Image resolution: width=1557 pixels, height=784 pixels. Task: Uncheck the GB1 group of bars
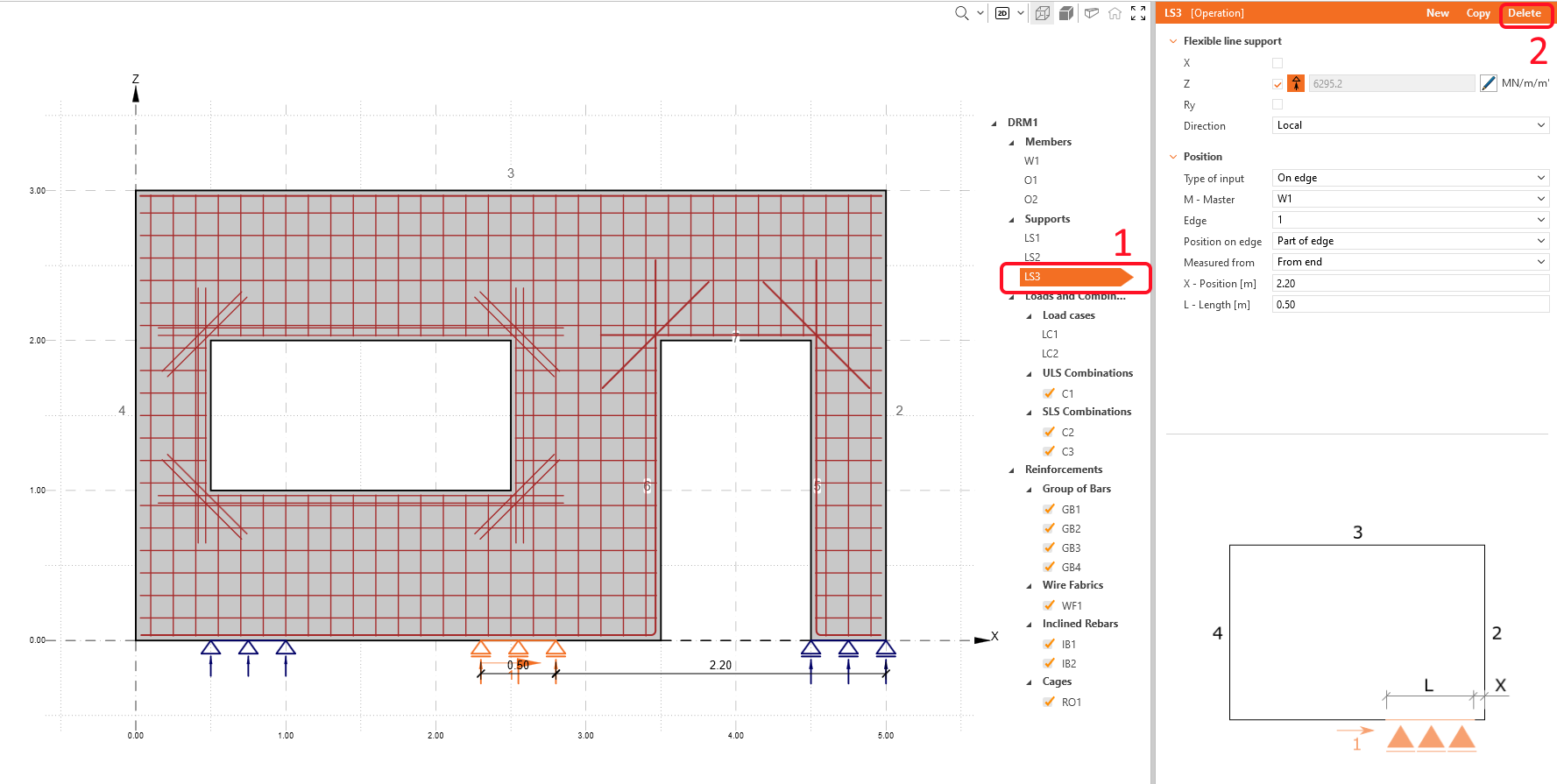click(x=1049, y=509)
